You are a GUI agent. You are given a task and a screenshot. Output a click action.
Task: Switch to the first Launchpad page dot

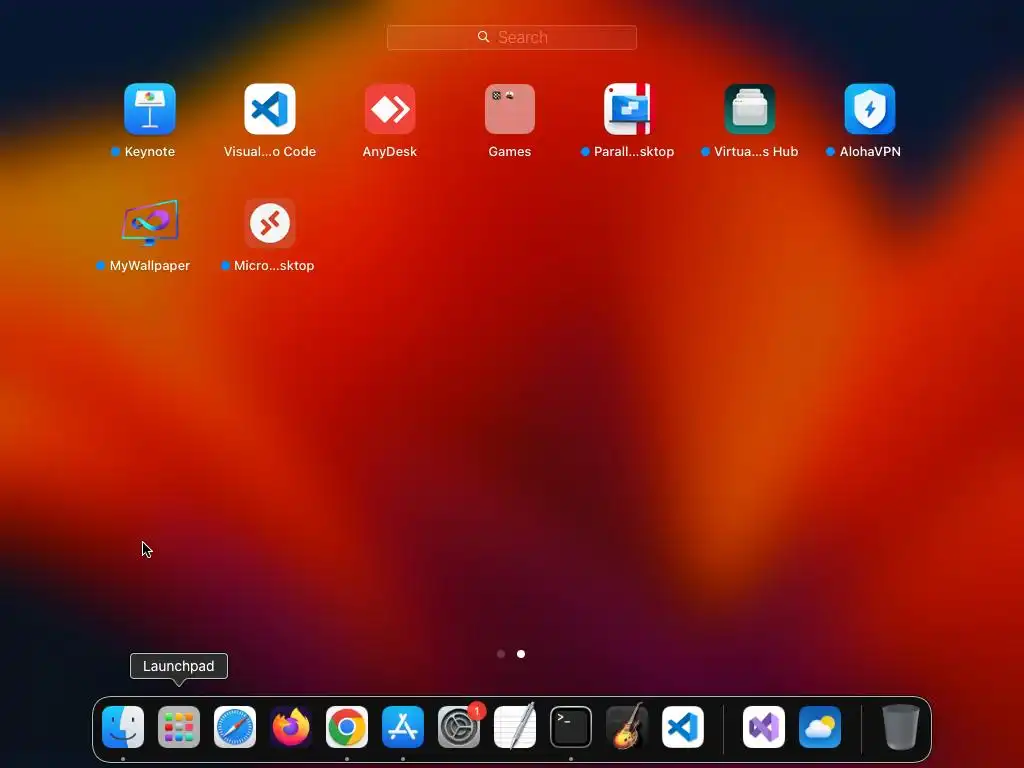pyautogui.click(x=501, y=654)
